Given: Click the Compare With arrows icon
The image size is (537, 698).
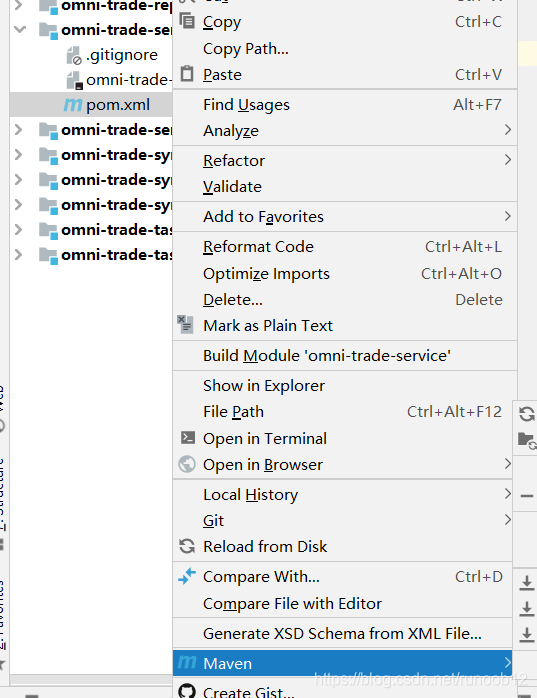Looking at the screenshot, I should coord(187,576).
